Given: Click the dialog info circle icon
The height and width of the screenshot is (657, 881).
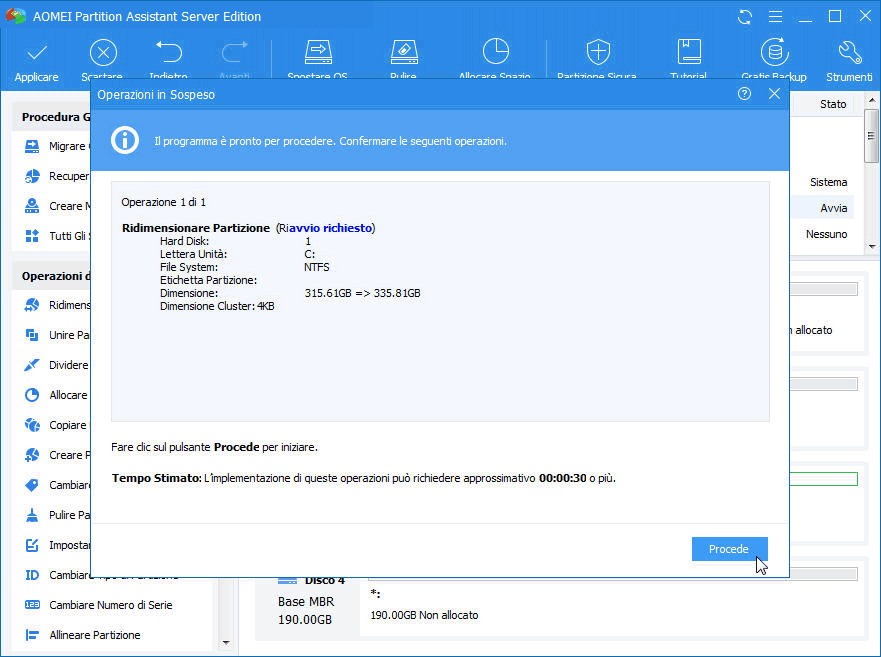Looking at the screenshot, I should [x=125, y=140].
